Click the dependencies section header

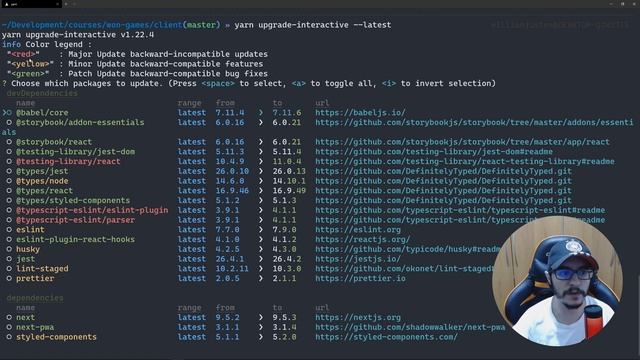click(35, 298)
